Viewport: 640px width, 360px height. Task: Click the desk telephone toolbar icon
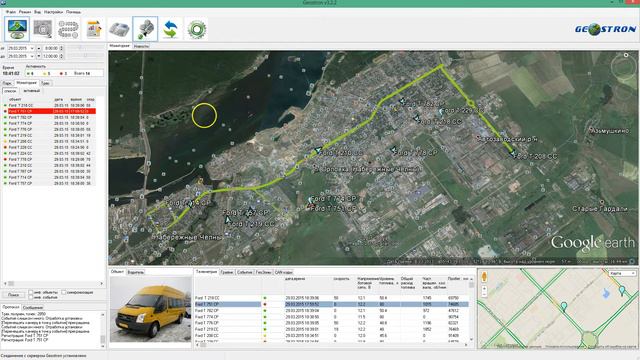[x=120, y=29]
